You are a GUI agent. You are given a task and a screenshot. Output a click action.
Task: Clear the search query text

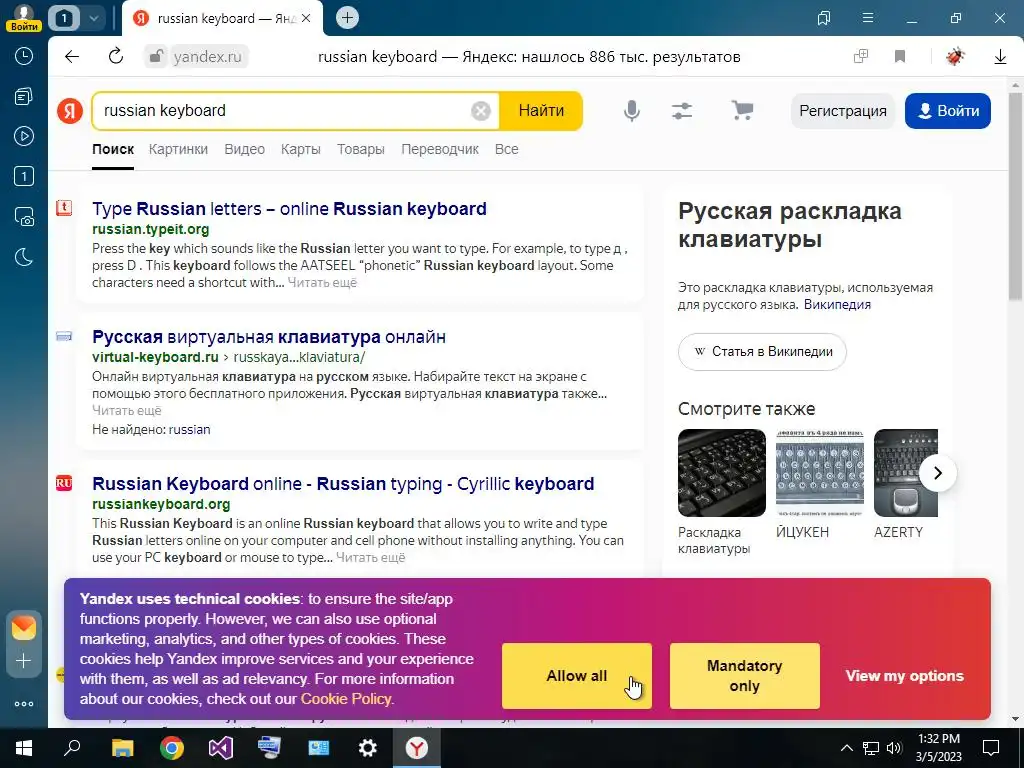(x=481, y=111)
